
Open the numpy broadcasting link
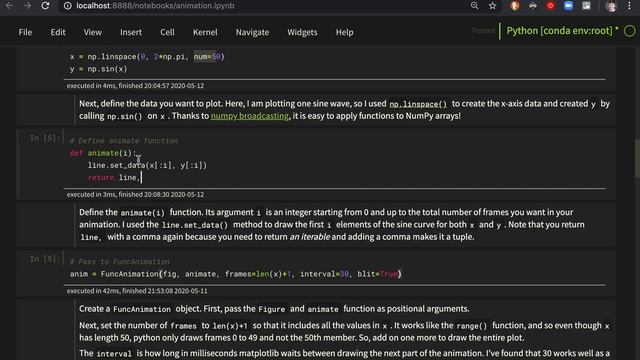click(x=250, y=116)
